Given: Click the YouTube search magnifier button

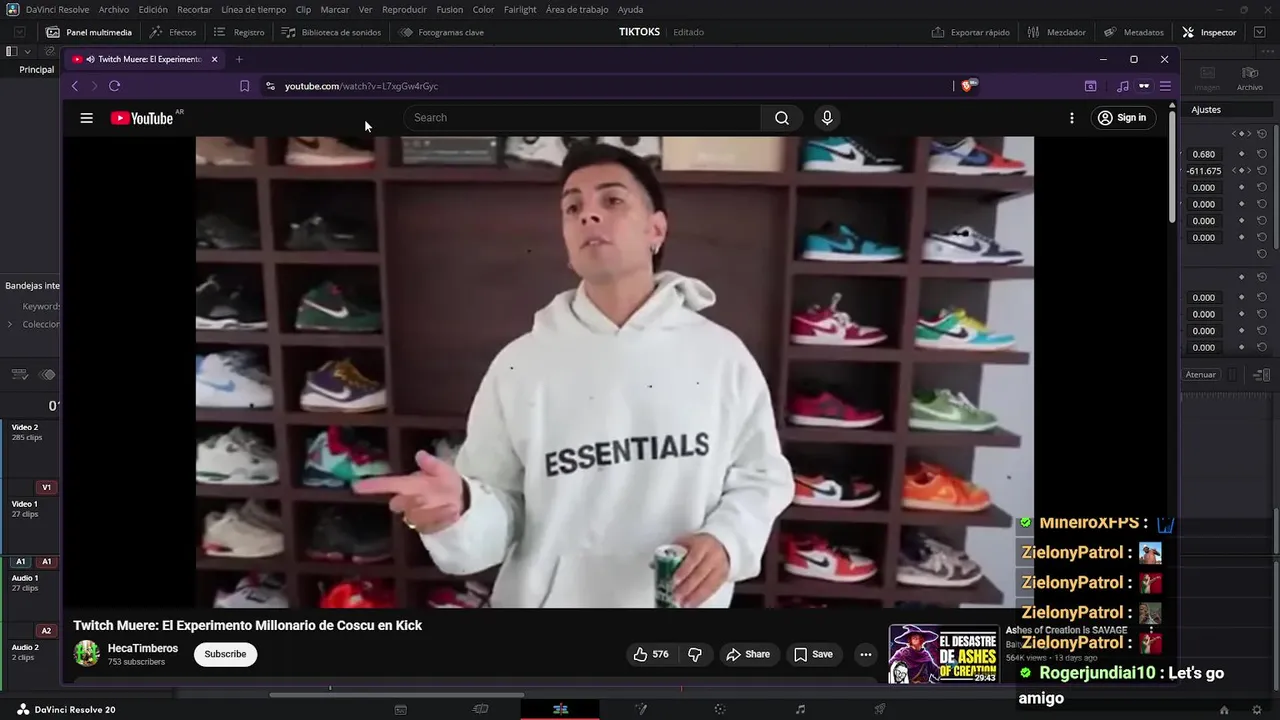Looking at the screenshot, I should click(782, 118).
